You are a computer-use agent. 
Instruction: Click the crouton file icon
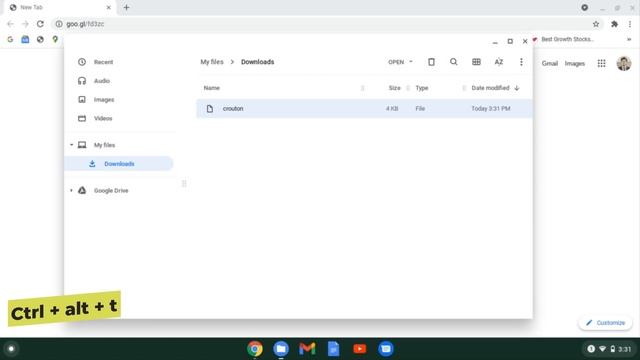coord(210,109)
